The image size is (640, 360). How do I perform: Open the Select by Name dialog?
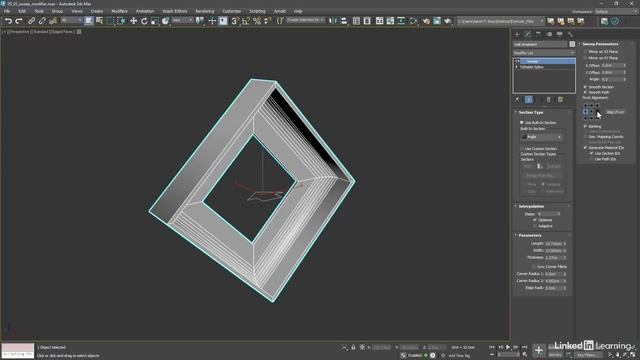[x=99, y=21]
